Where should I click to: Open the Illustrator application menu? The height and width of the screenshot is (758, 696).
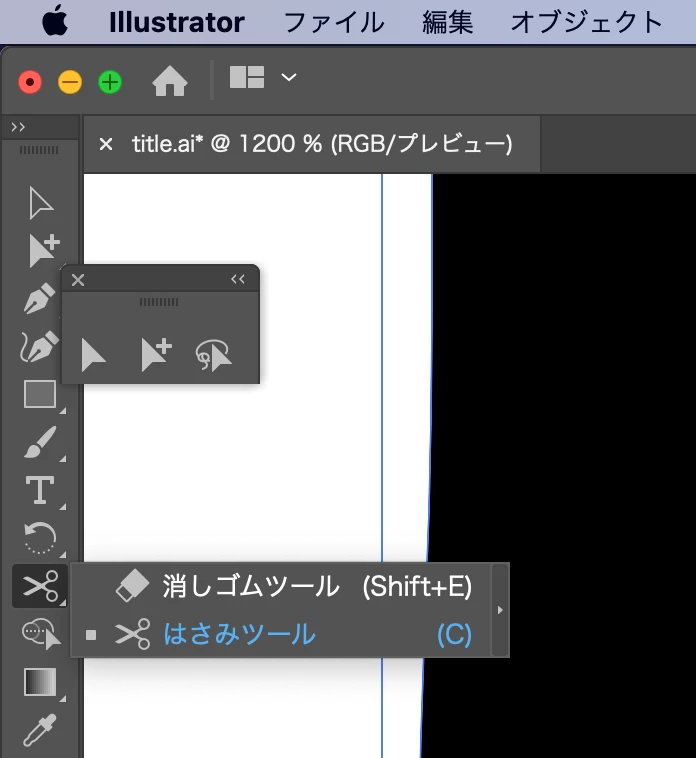[177, 23]
